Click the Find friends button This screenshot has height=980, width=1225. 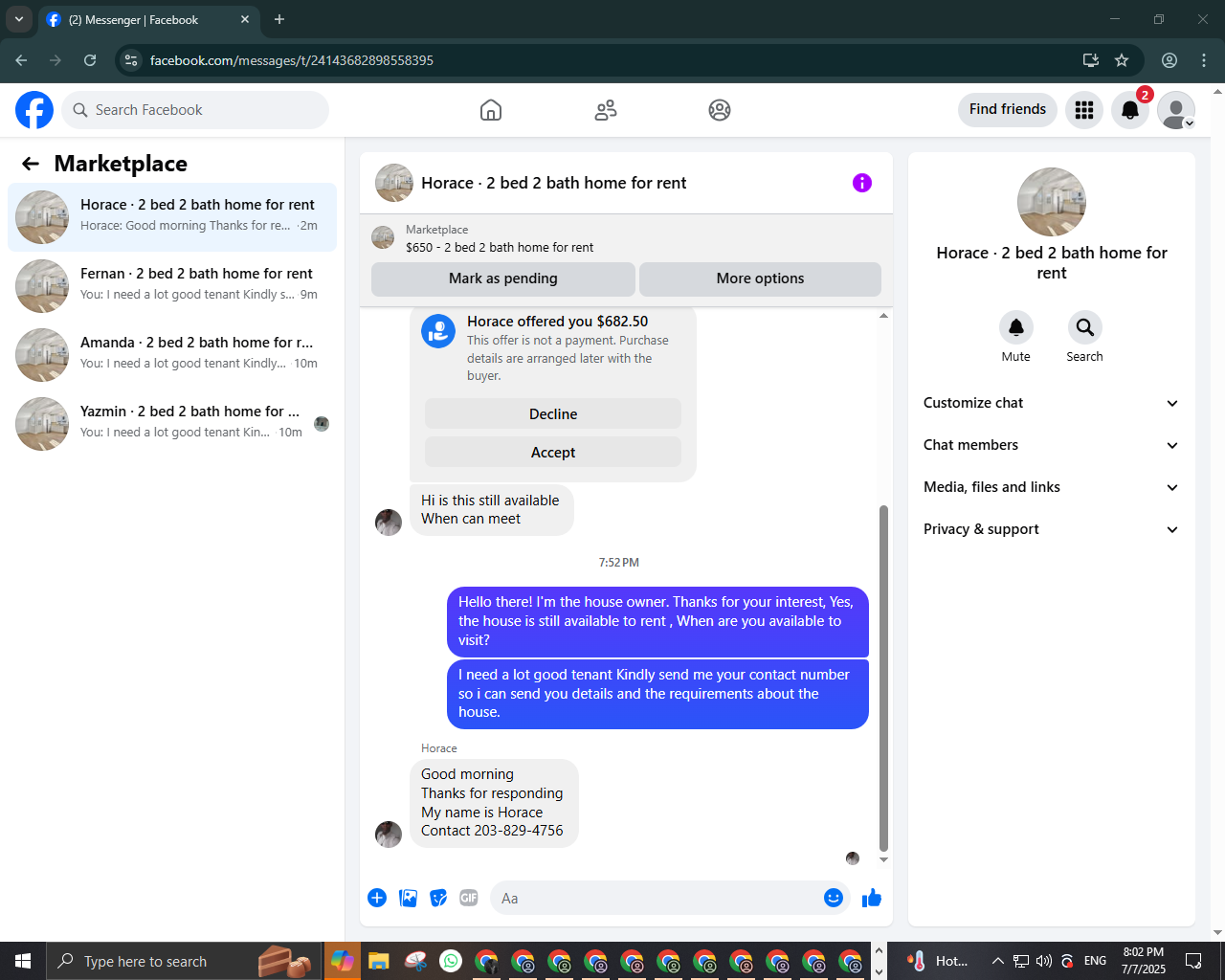1008,109
